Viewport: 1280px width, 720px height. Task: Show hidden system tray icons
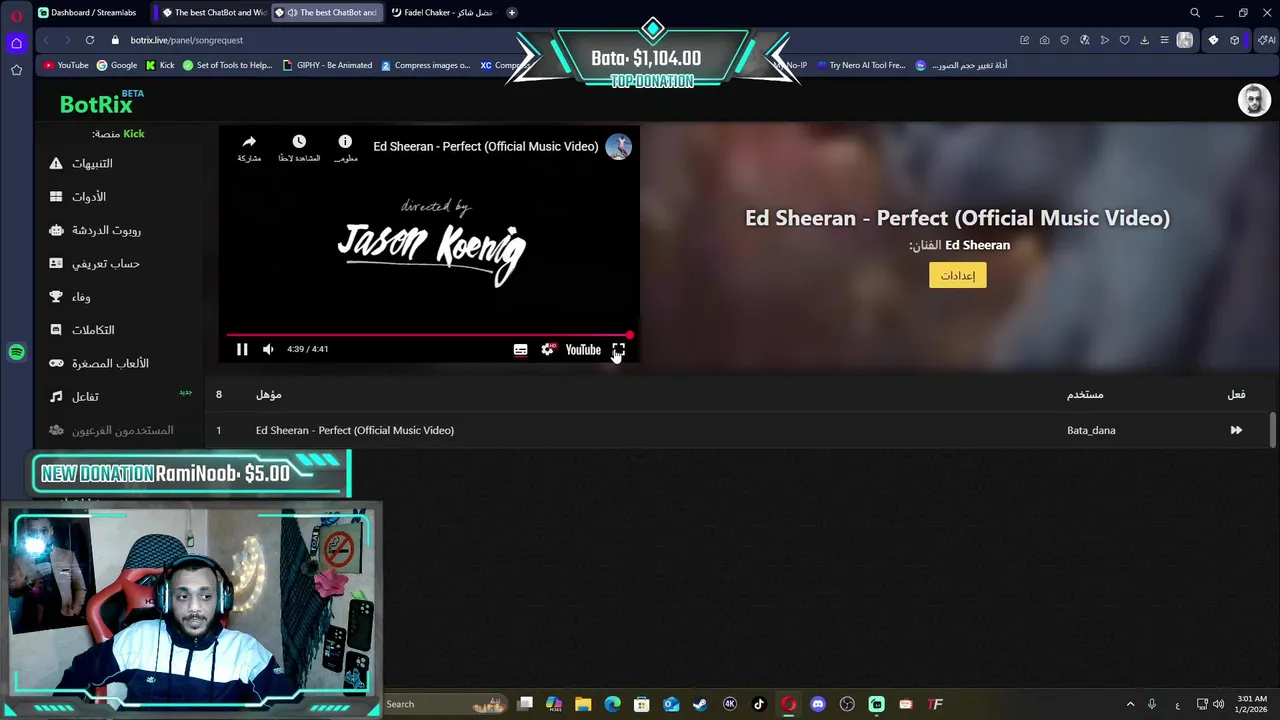pyautogui.click(x=1130, y=704)
